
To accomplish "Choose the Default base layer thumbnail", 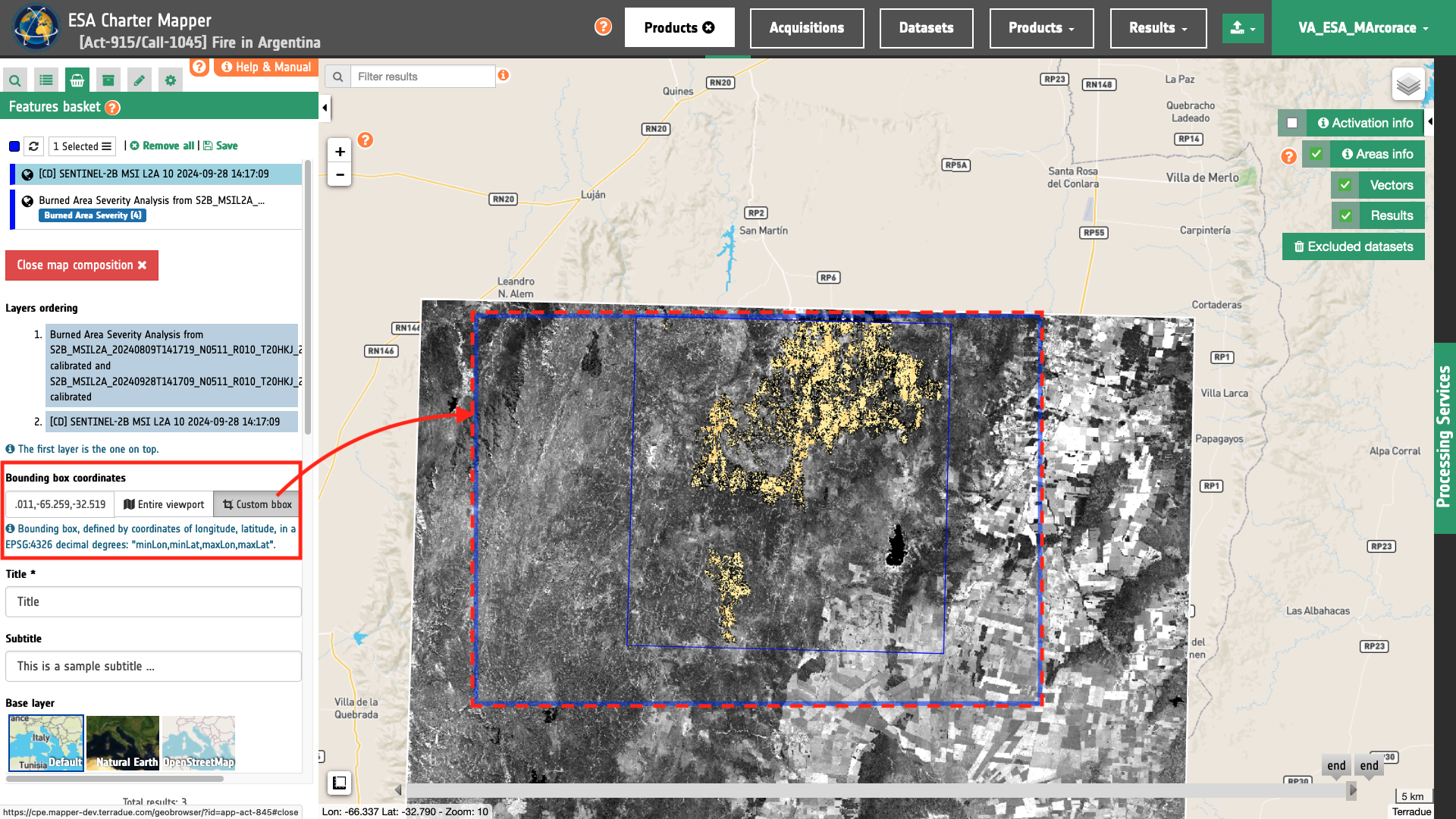I will click(46, 742).
